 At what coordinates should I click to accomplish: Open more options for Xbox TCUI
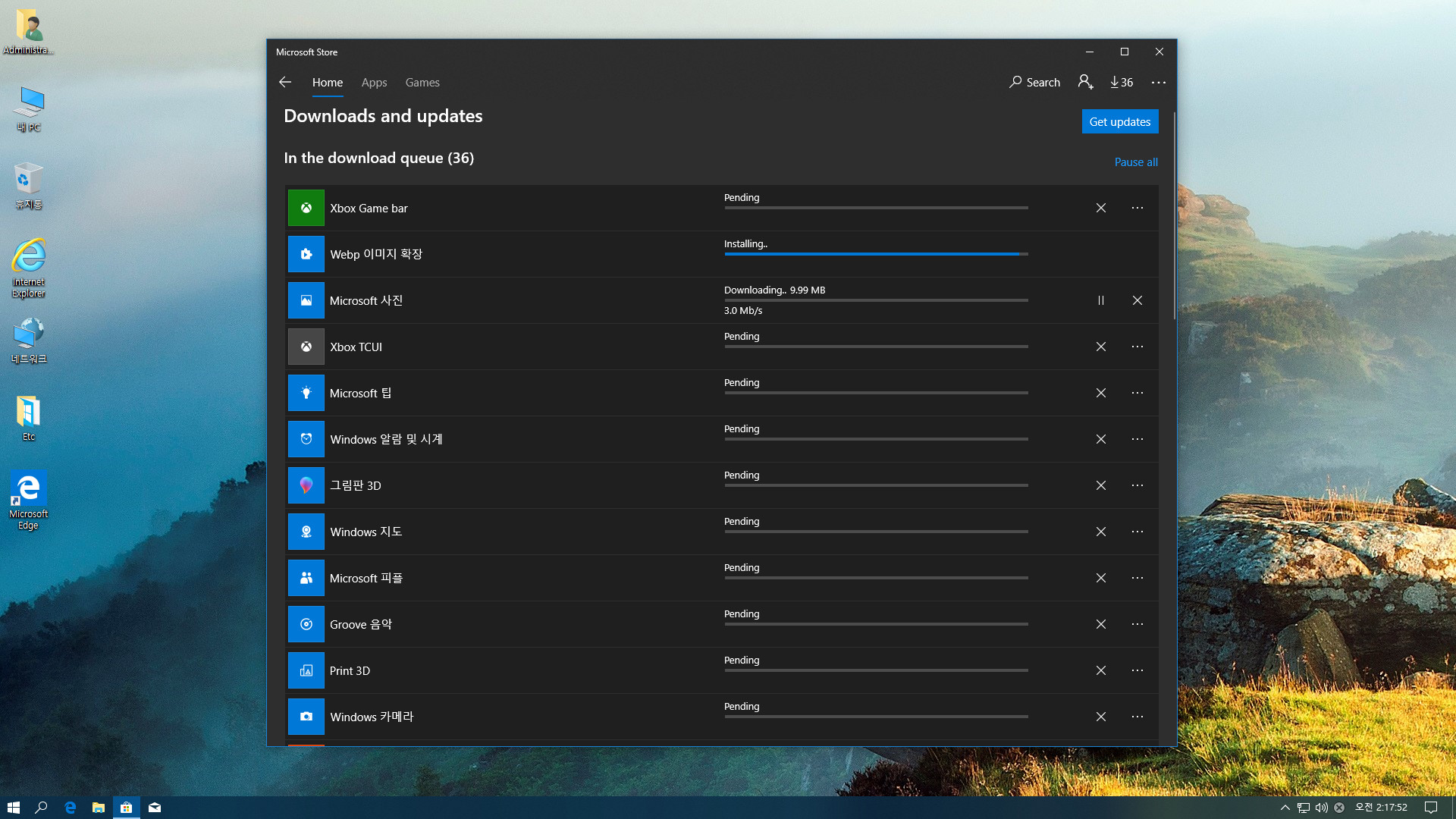1137,347
